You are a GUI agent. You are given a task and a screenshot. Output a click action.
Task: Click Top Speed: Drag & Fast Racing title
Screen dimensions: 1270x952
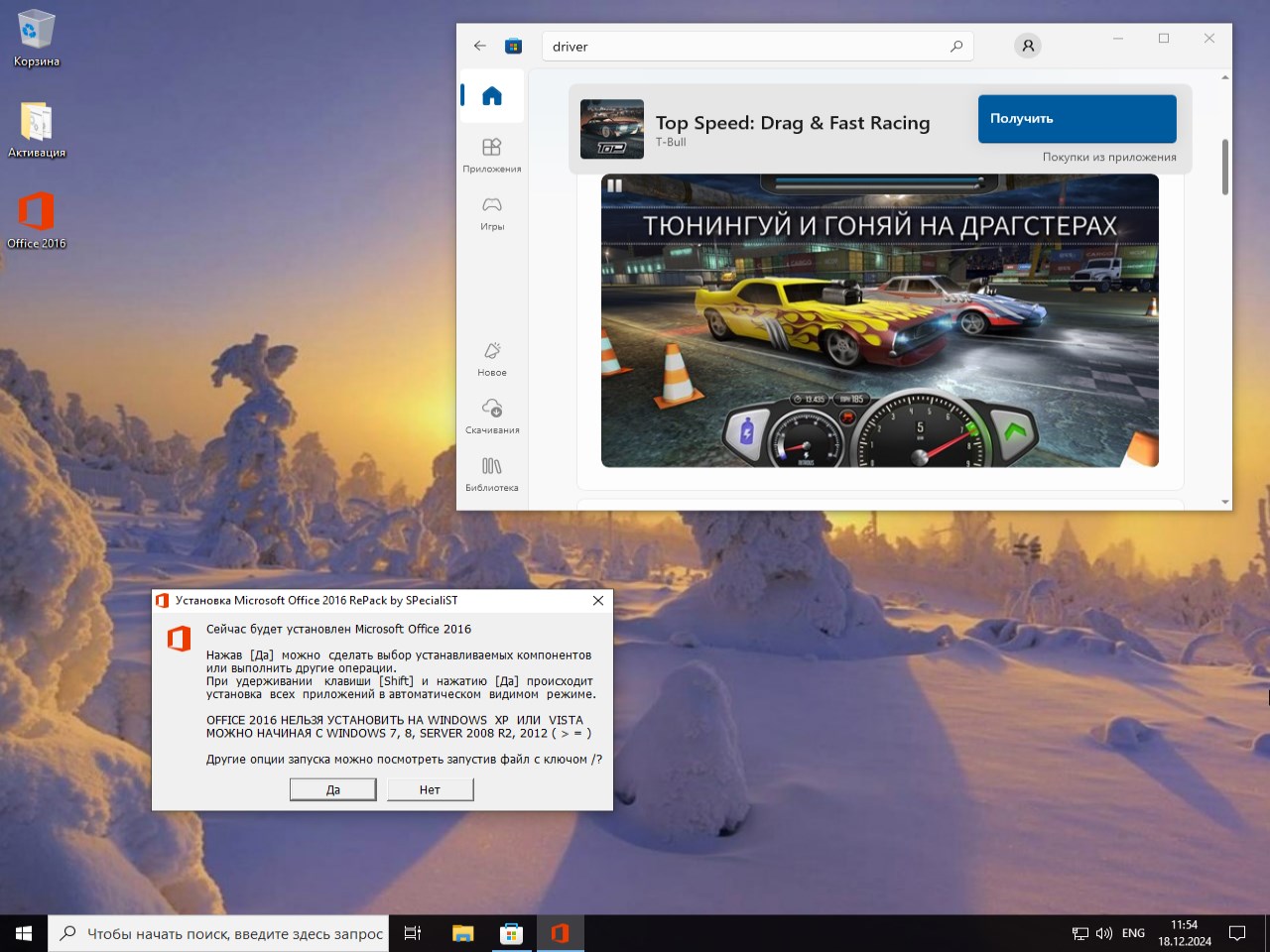click(x=793, y=123)
